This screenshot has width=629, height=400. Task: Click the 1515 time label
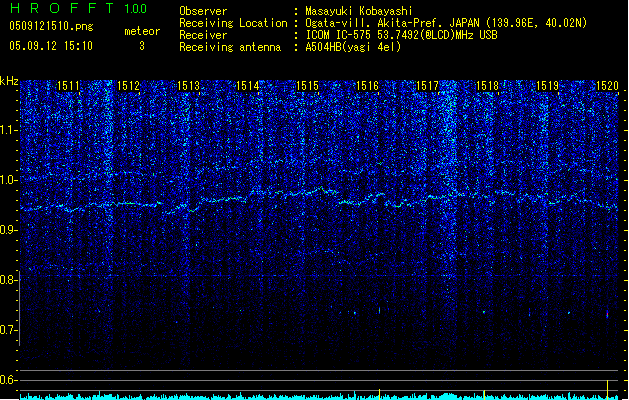tap(308, 87)
